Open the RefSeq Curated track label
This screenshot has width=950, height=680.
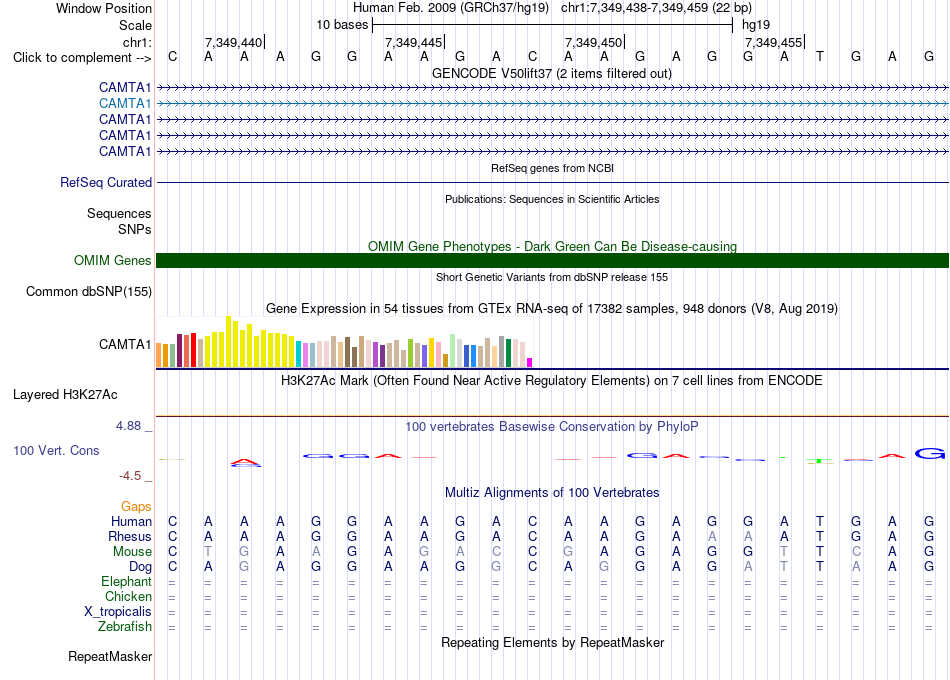pyautogui.click(x=106, y=182)
